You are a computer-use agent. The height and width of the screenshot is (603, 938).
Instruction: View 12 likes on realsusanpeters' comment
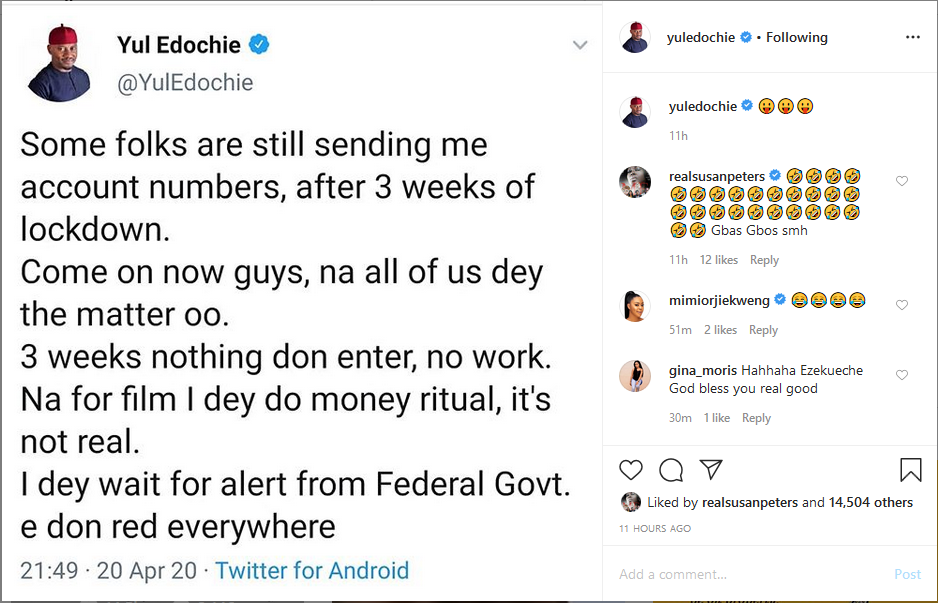pyautogui.click(x=719, y=260)
